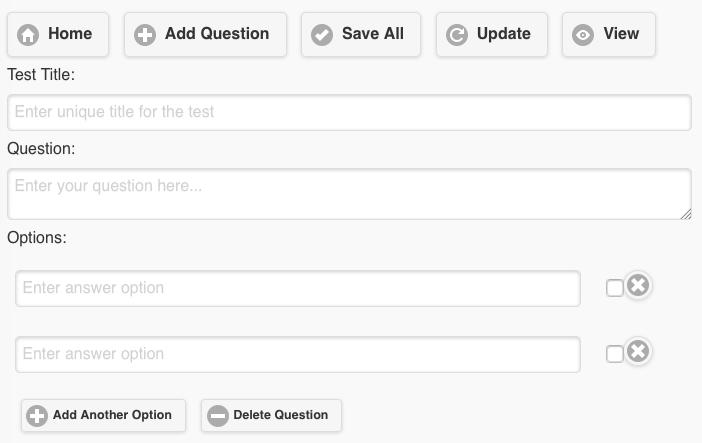
Task: Click the checkmark icon on Save All
Action: 322,35
